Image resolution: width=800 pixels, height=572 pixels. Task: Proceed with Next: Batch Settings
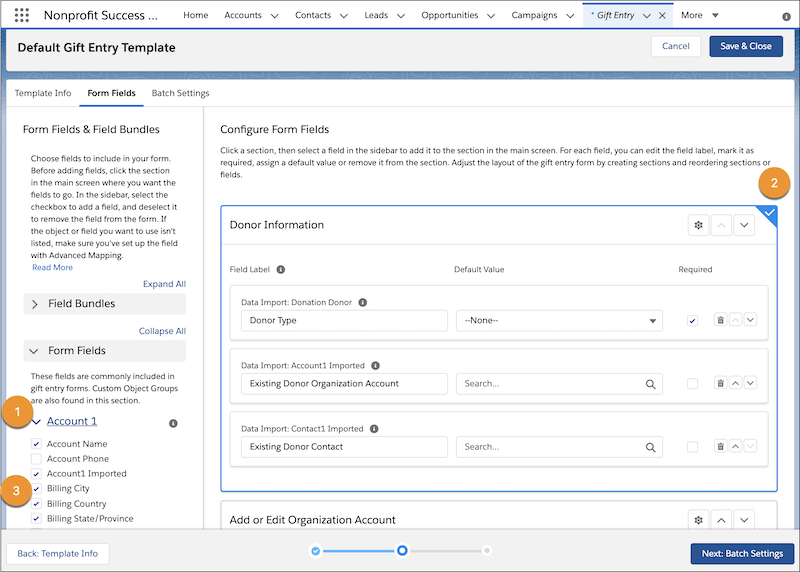tap(742, 554)
